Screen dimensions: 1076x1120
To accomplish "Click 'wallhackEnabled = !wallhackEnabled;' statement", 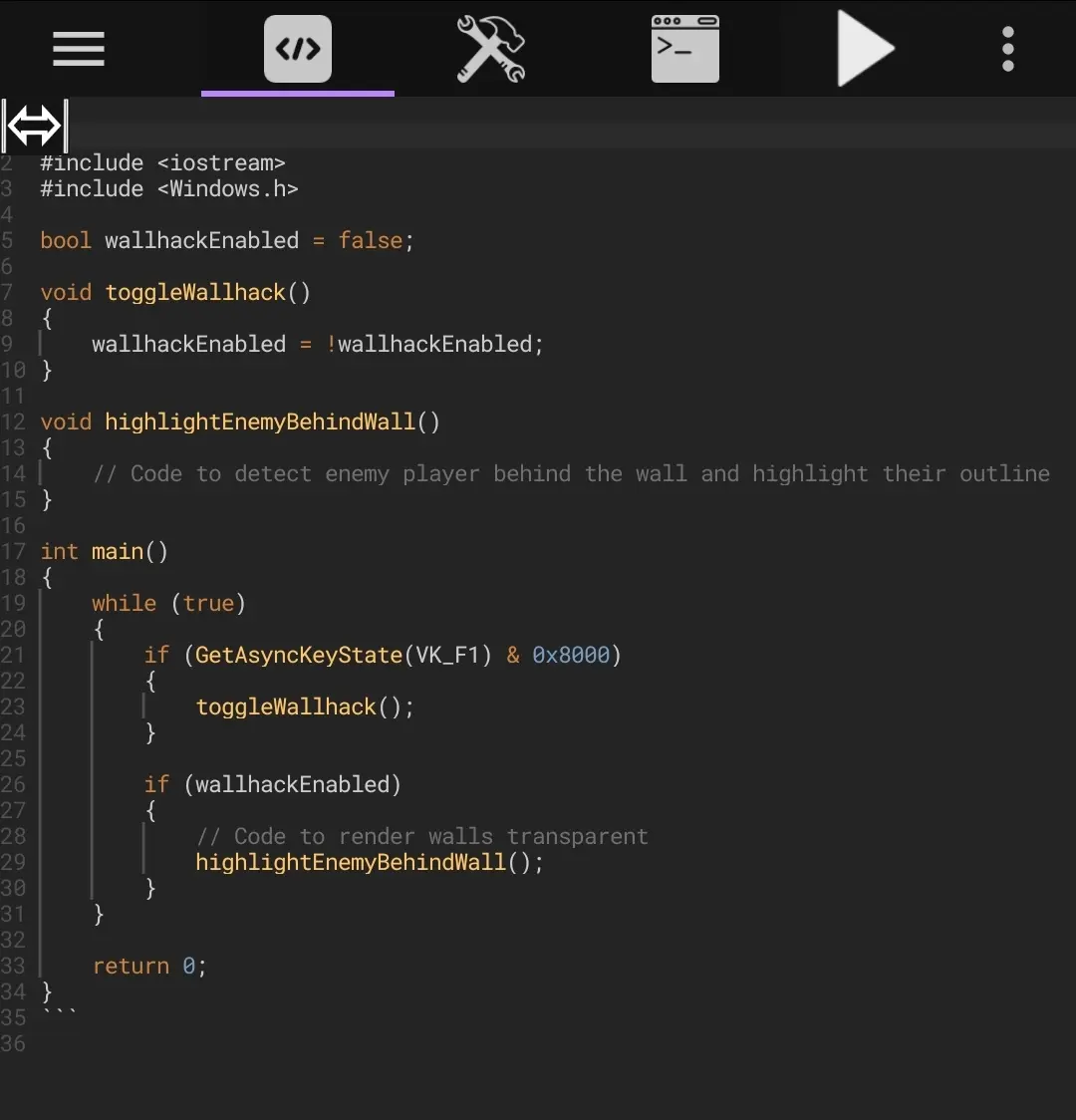I will pyautogui.click(x=318, y=345).
